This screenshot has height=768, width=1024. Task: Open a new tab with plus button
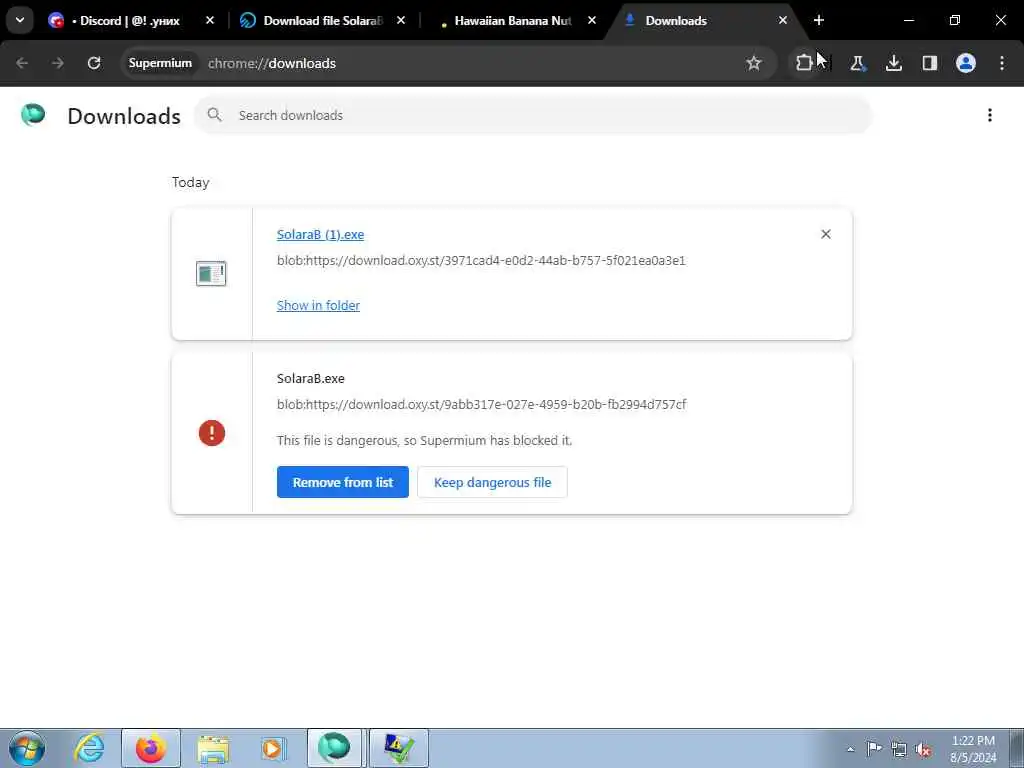tap(819, 21)
